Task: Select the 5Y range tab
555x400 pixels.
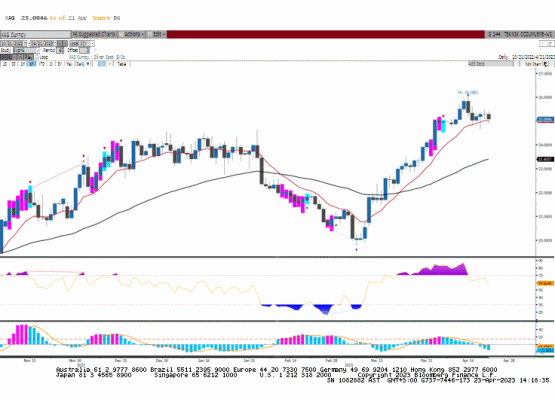Action: (59, 64)
